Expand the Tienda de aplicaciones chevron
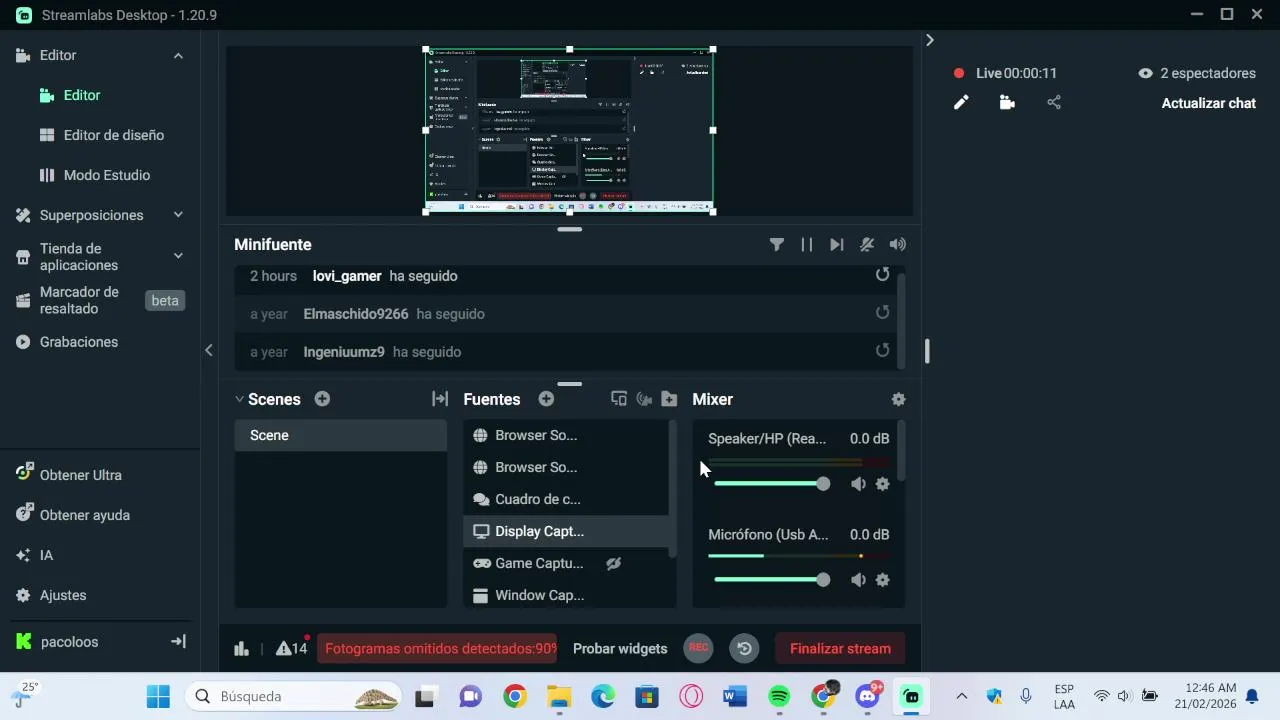 coord(178,256)
